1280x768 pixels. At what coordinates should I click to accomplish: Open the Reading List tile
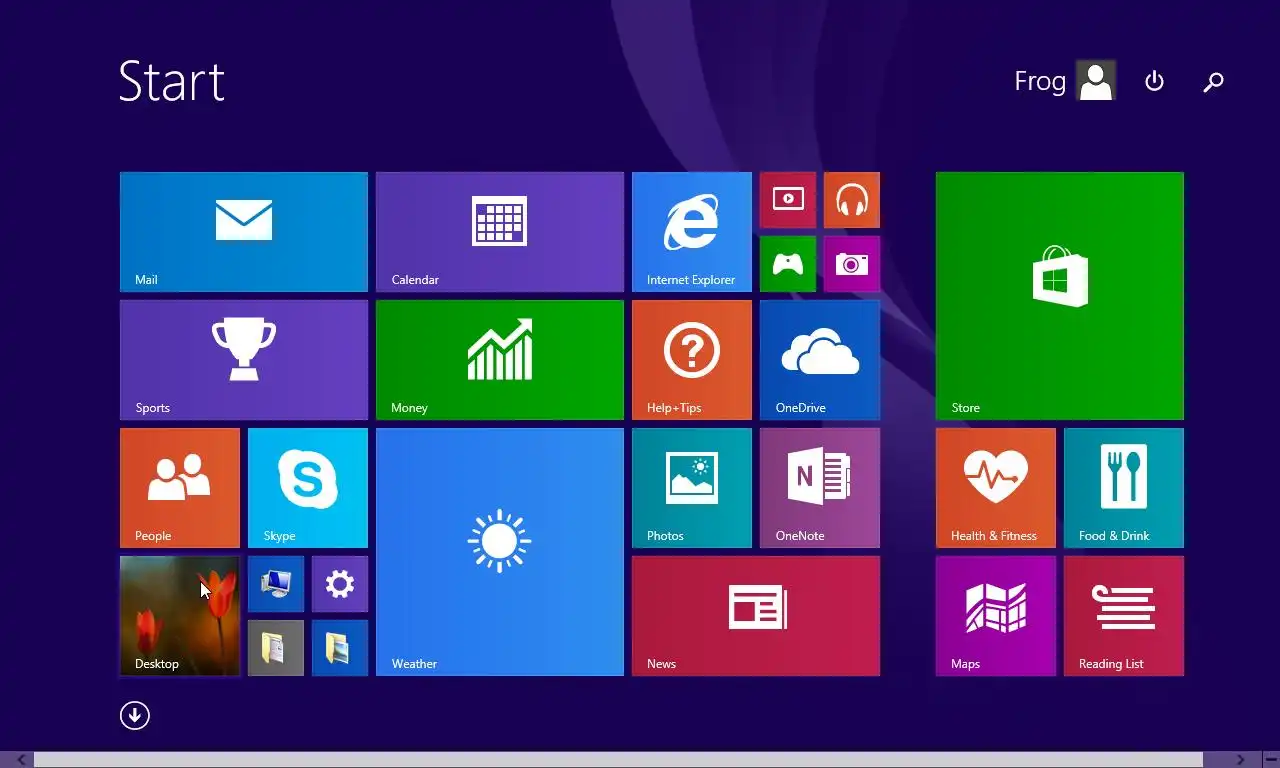[x=1124, y=616]
